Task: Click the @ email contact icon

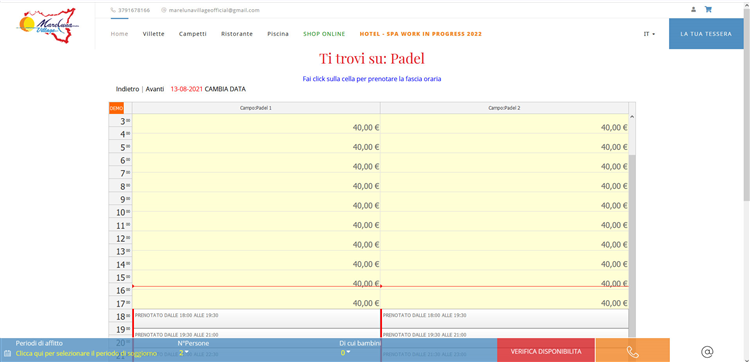Action: (x=707, y=352)
